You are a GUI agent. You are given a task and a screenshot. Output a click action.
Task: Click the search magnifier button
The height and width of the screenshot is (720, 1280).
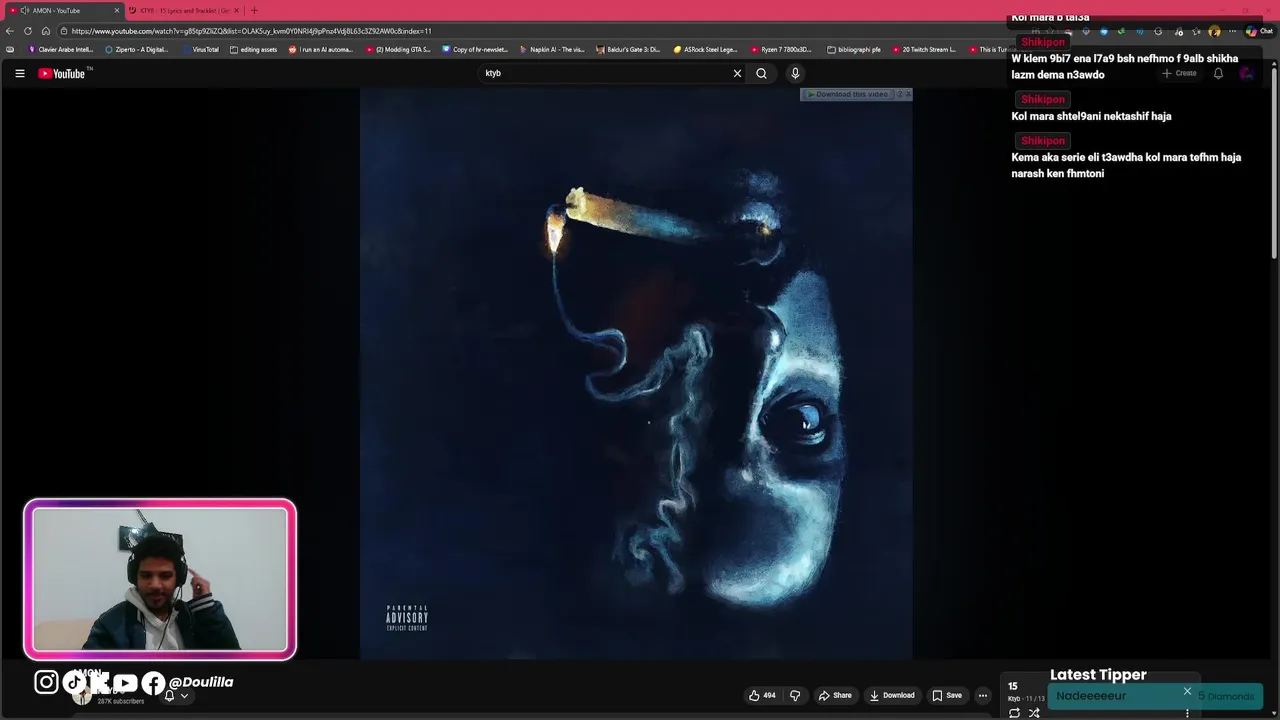coord(761,73)
